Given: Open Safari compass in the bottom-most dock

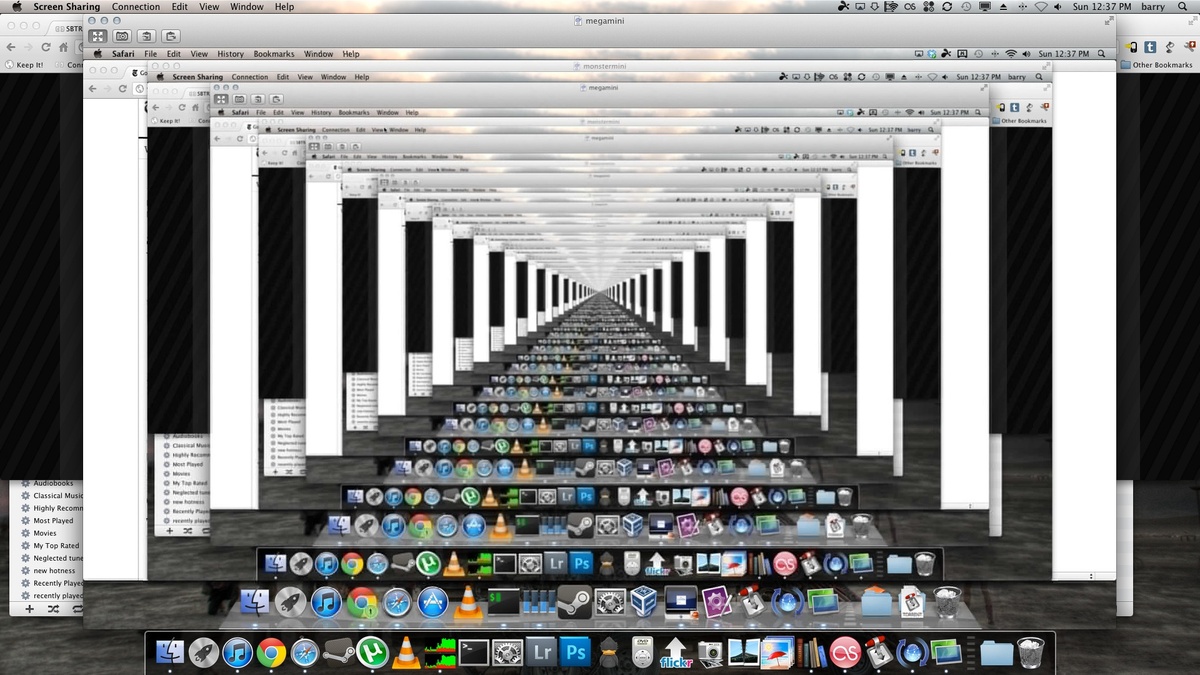Looking at the screenshot, I should click(x=304, y=653).
